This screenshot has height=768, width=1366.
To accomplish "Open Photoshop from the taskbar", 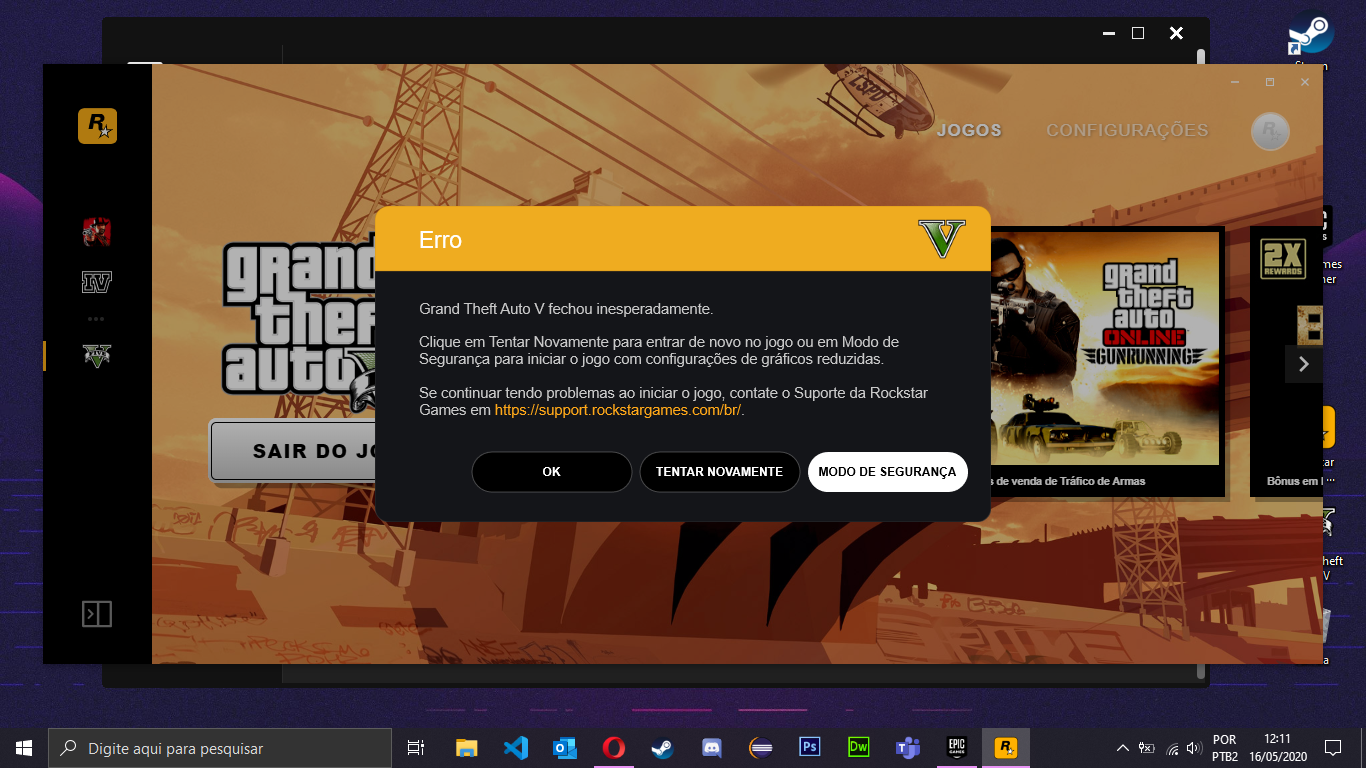I will 810,748.
